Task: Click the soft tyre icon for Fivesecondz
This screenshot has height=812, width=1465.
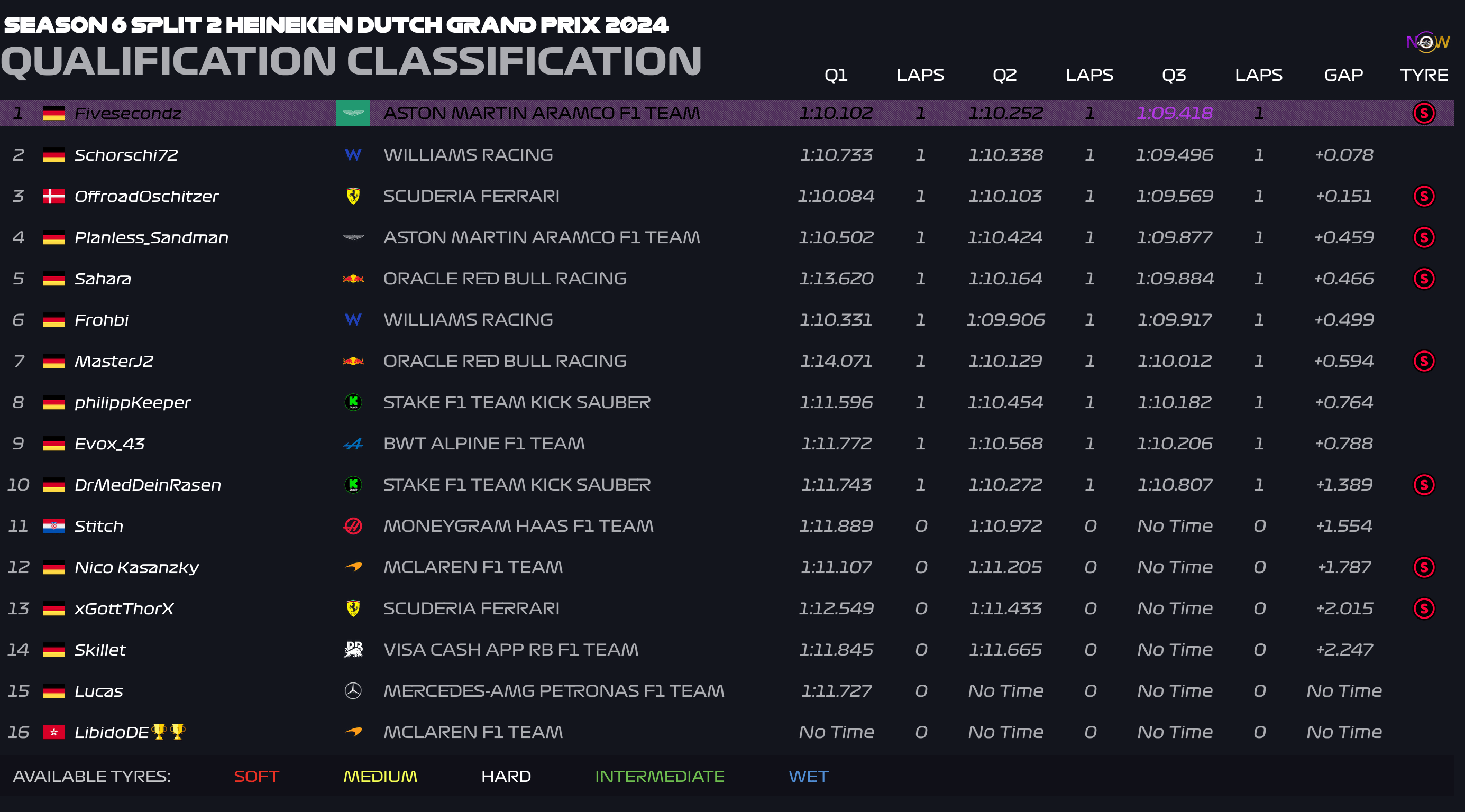Action: click(1424, 113)
